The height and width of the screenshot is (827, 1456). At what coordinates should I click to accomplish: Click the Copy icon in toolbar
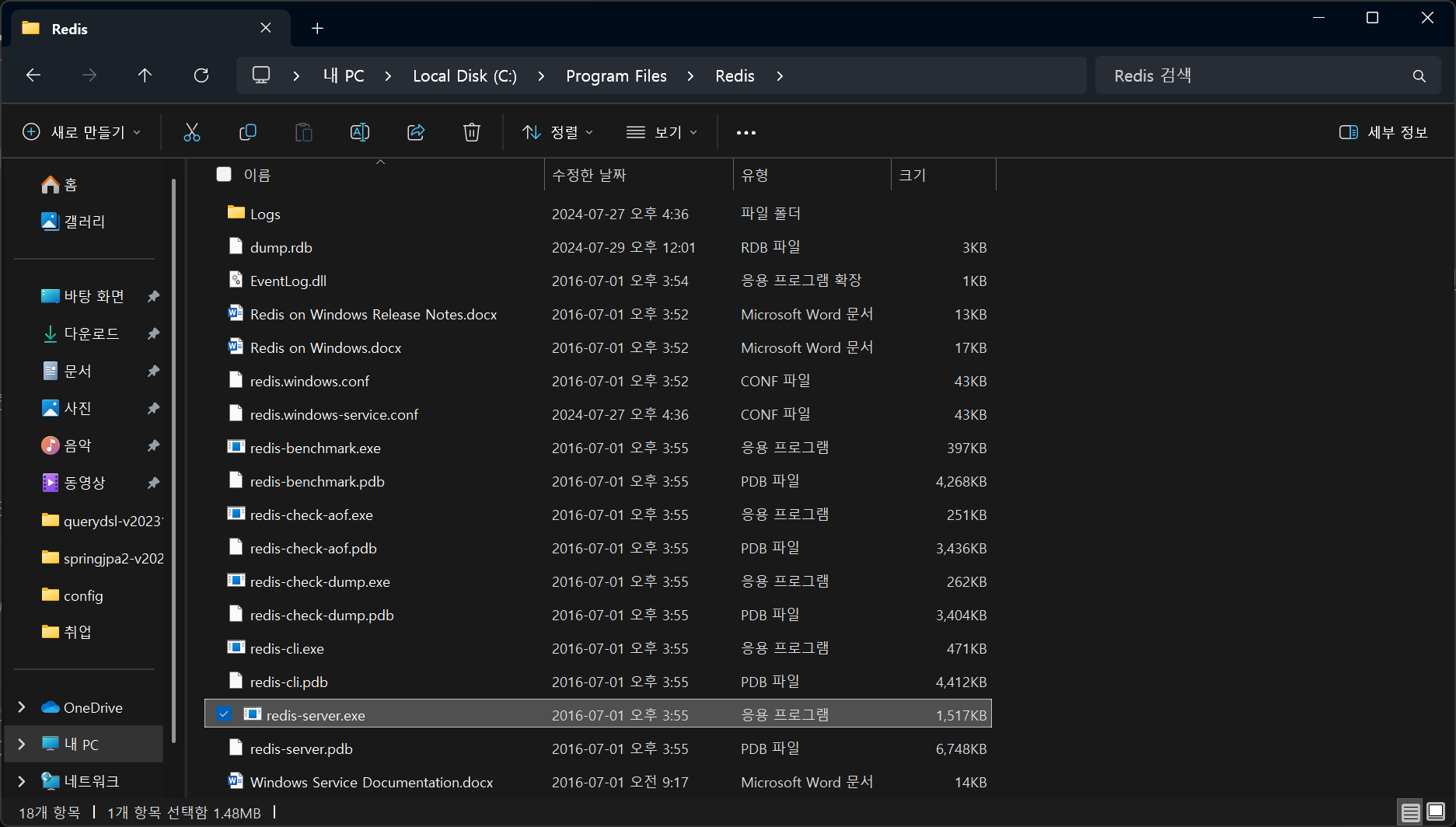click(x=248, y=132)
